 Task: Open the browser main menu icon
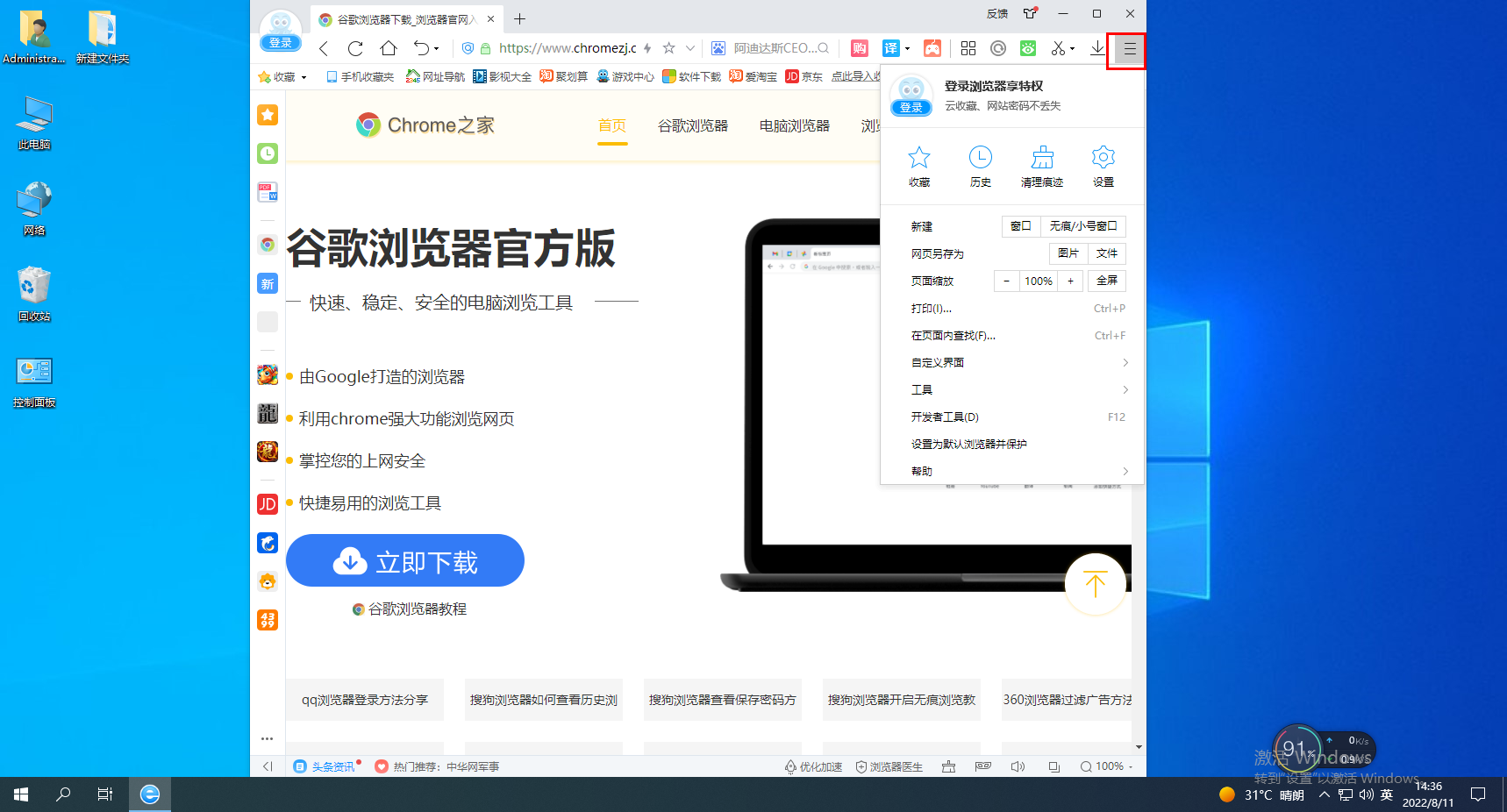[x=1129, y=49]
